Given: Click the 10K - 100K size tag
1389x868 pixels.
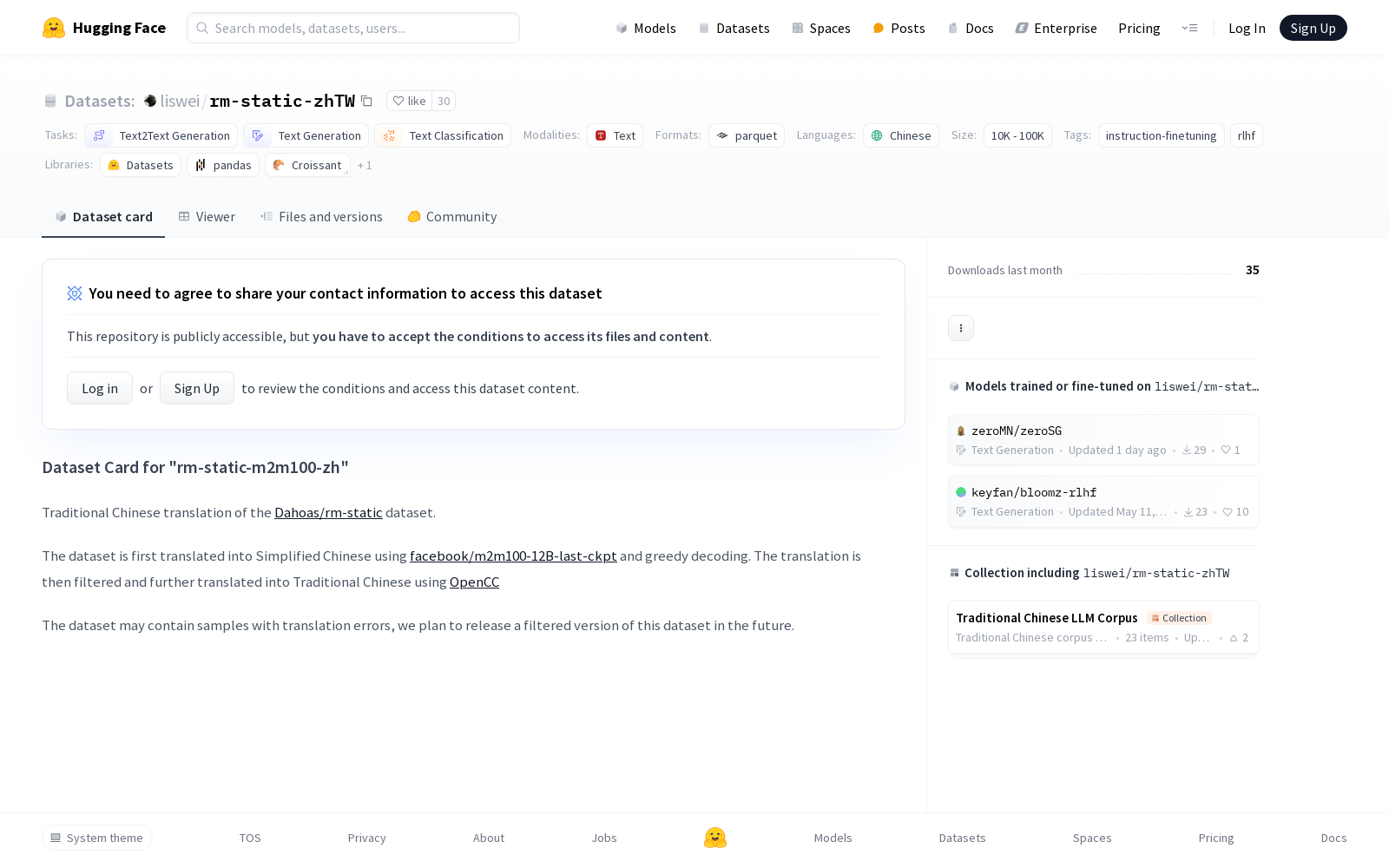Looking at the screenshot, I should click(x=1017, y=135).
